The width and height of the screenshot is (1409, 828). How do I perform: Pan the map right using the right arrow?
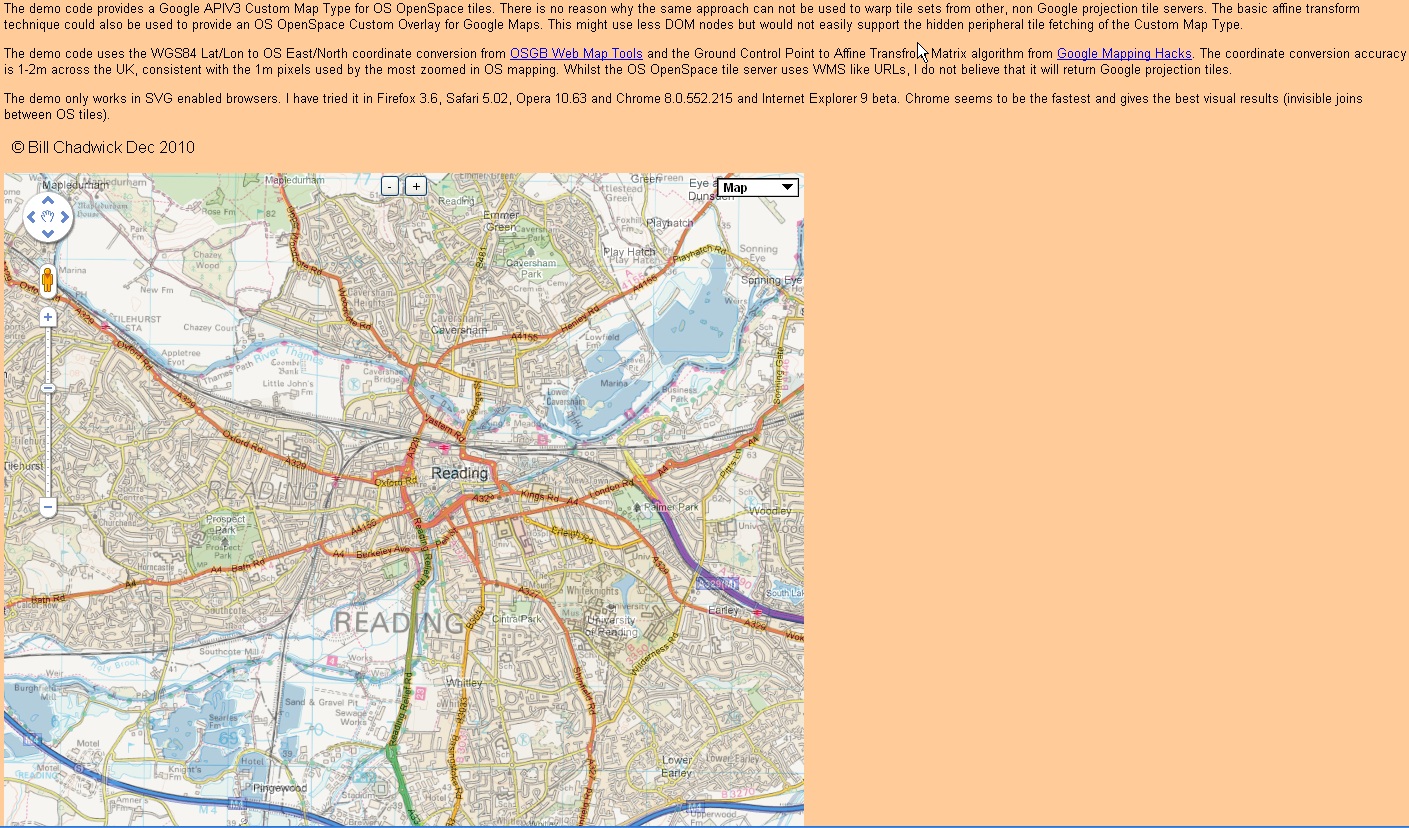click(65, 216)
